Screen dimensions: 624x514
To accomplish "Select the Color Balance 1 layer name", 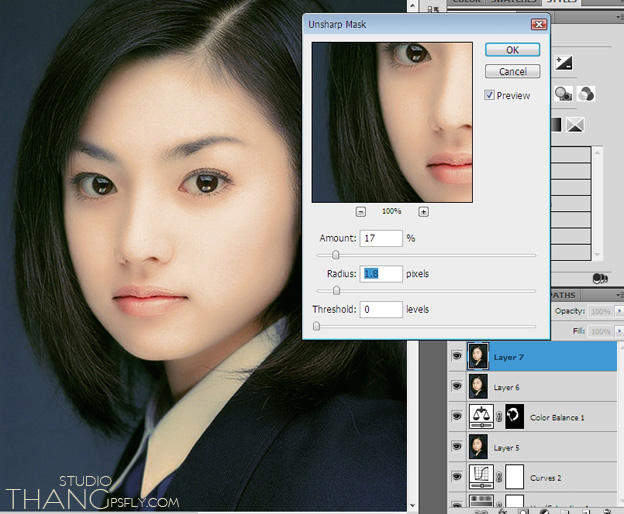I will tap(557, 418).
